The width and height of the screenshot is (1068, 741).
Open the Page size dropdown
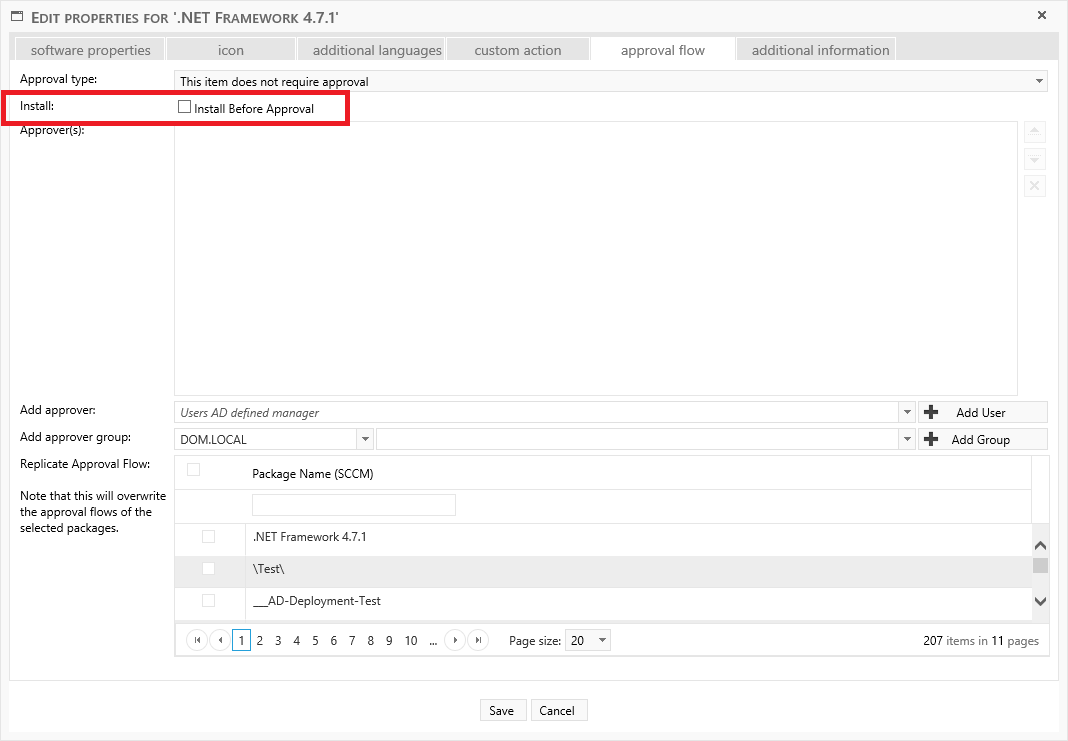(x=601, y=641)
